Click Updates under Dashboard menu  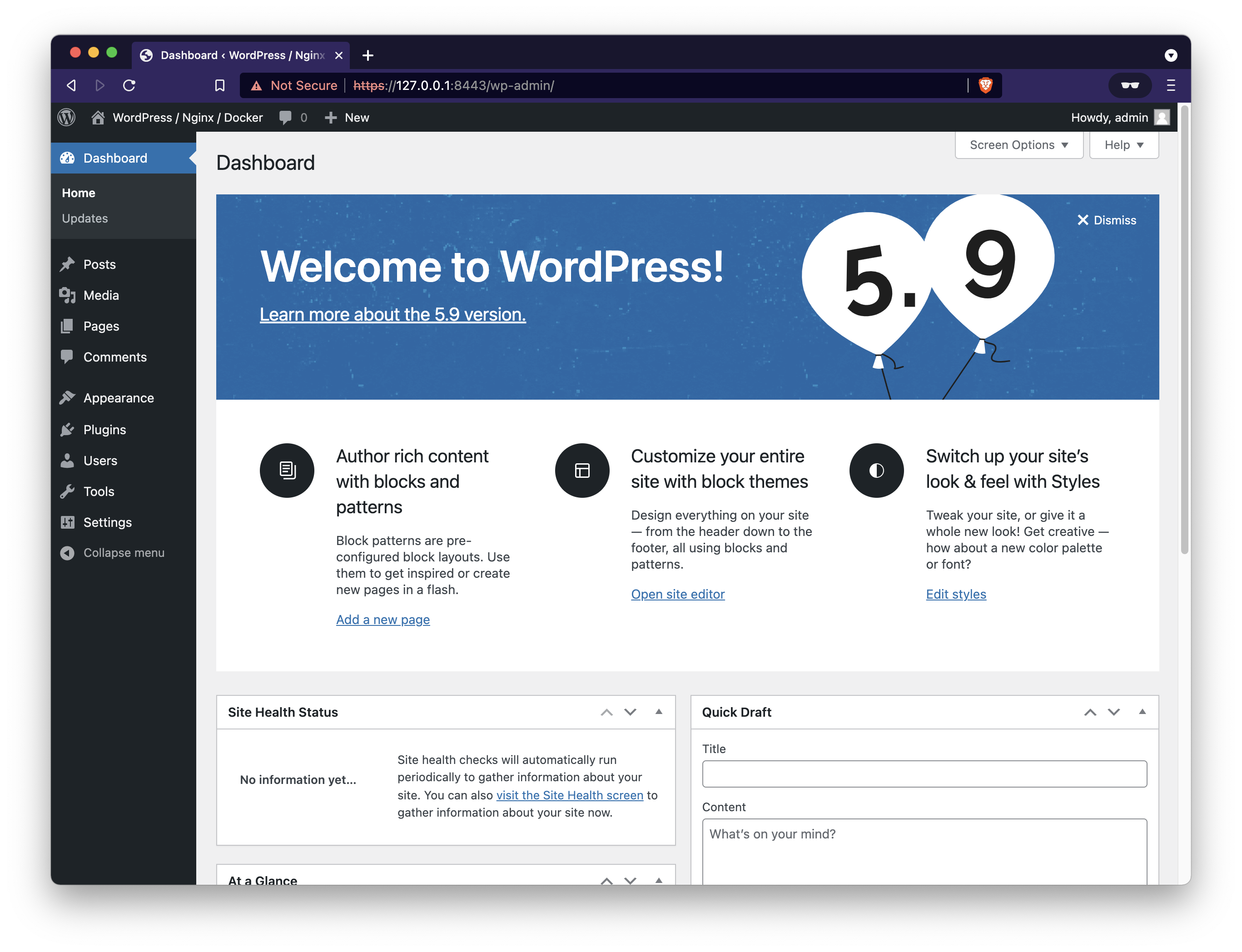coord(85,217)
